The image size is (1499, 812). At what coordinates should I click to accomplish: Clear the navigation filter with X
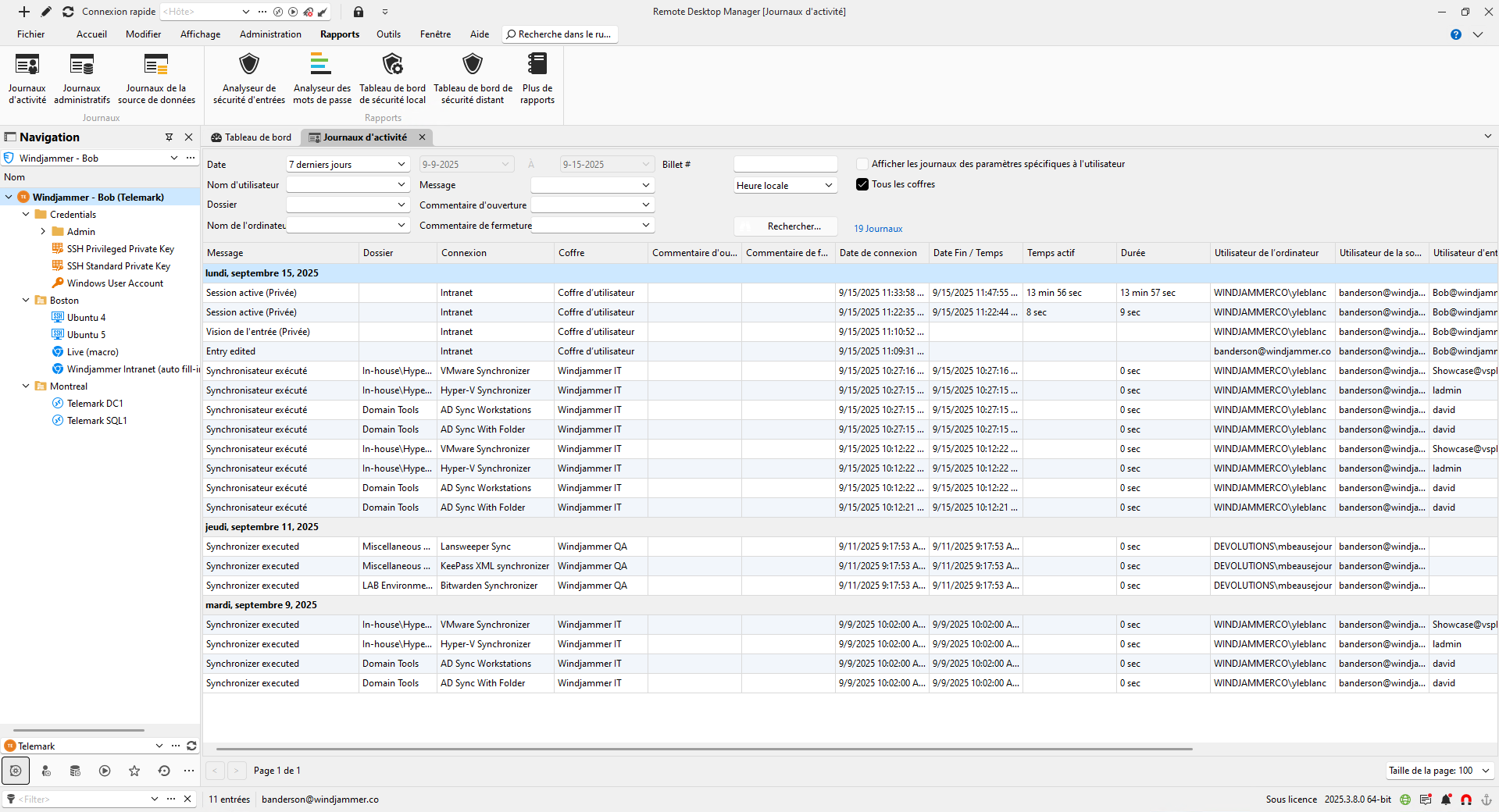click(x=187, y=799)
